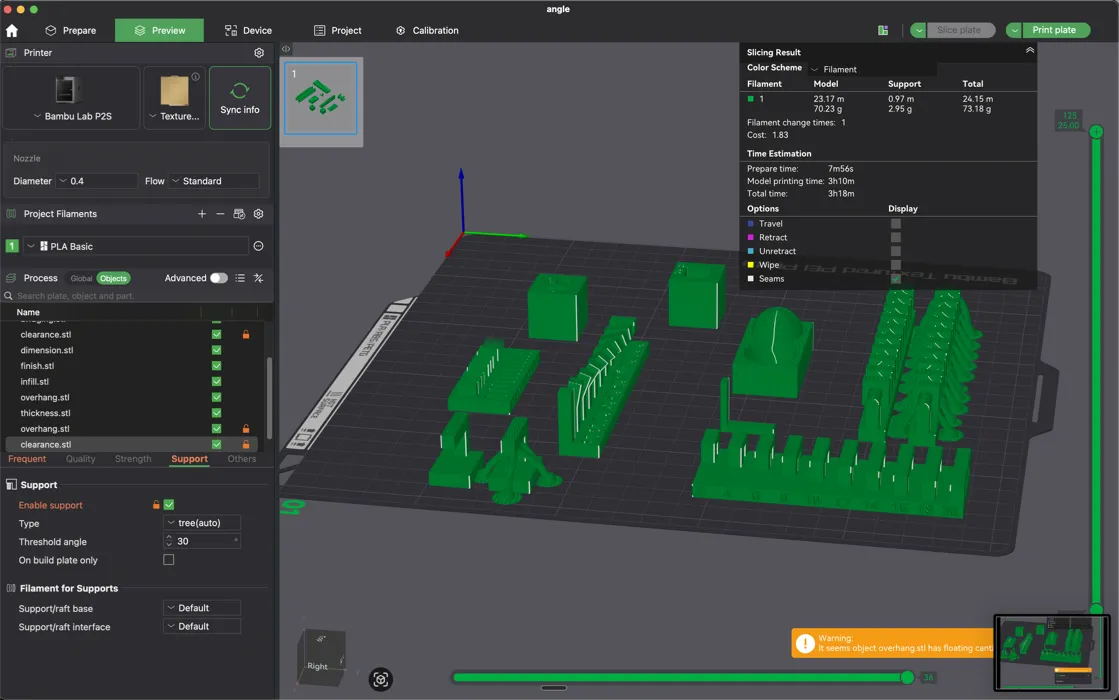Uncheck Enable support checkbox

(x=169, y=504)
